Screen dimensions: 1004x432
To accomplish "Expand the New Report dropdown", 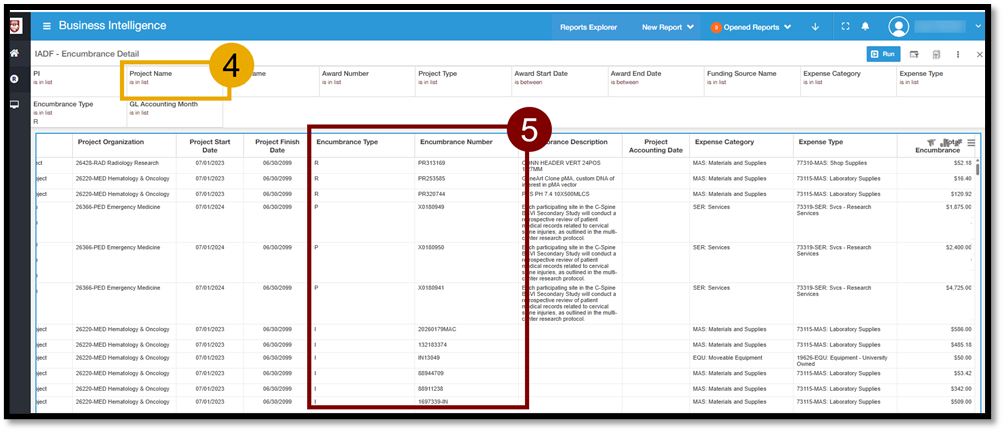I will tap(668, 28).
